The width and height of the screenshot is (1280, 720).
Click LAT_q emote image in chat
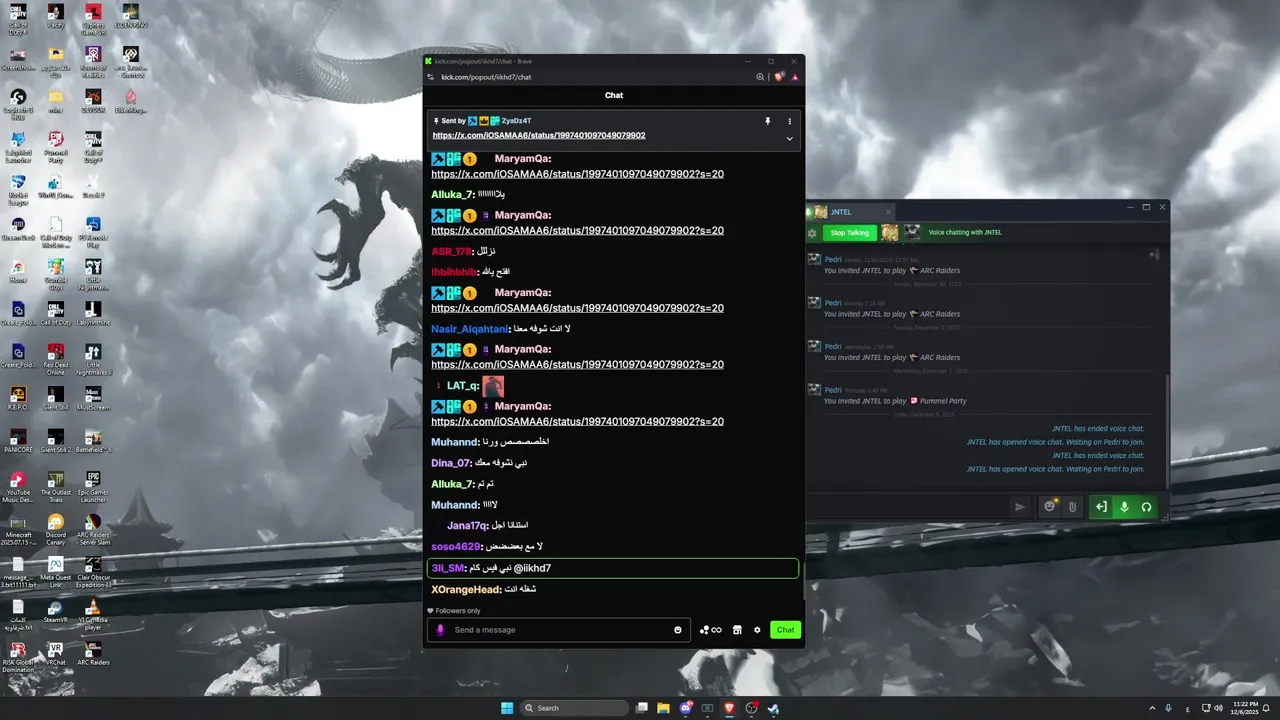[493, 386]
